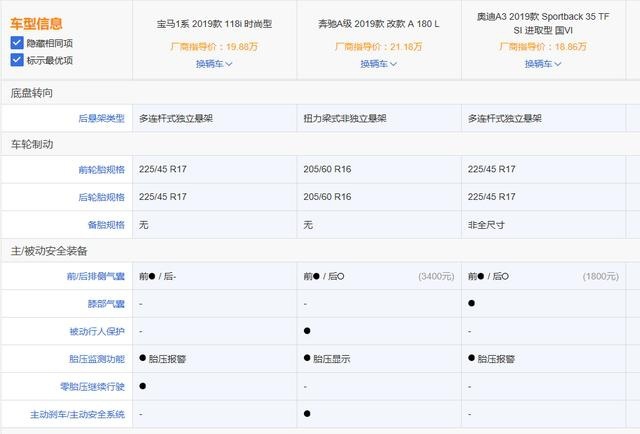Viewport: 640px width, 434px height.
Task: Open the 后轮胎规格 parameter link
Action: point(101,197)
